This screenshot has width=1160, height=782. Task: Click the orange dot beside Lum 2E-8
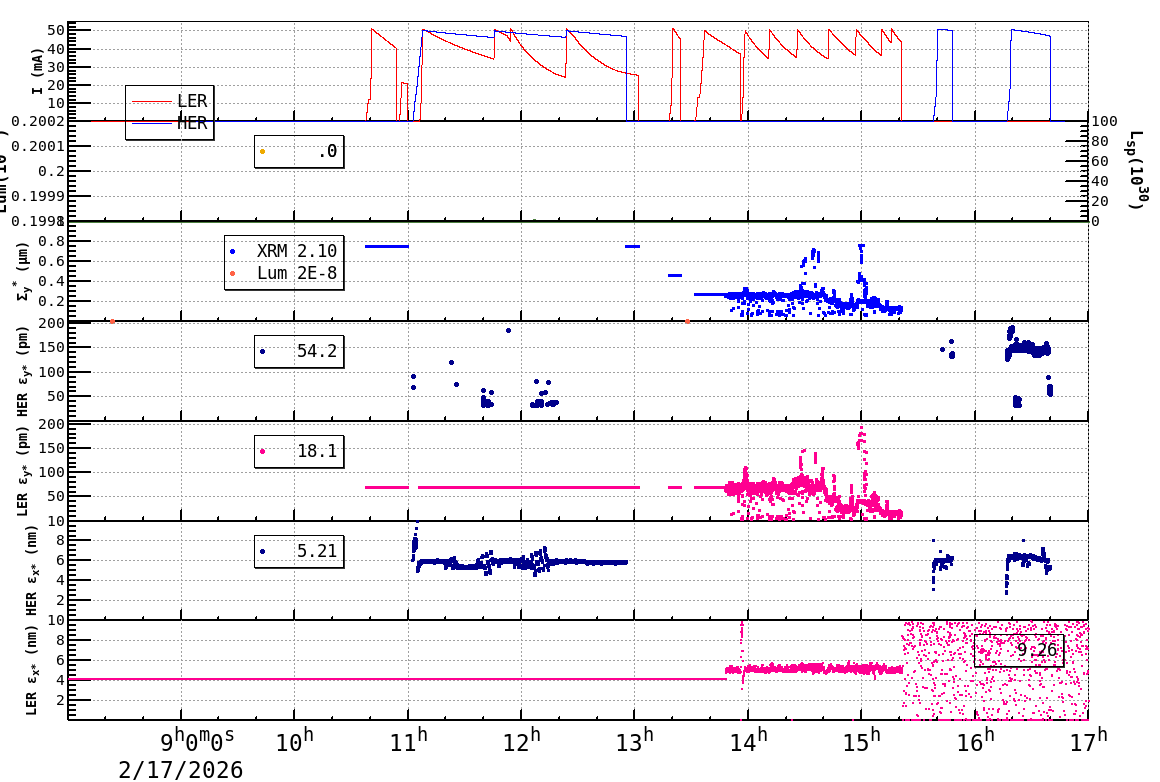click(233, 274)
